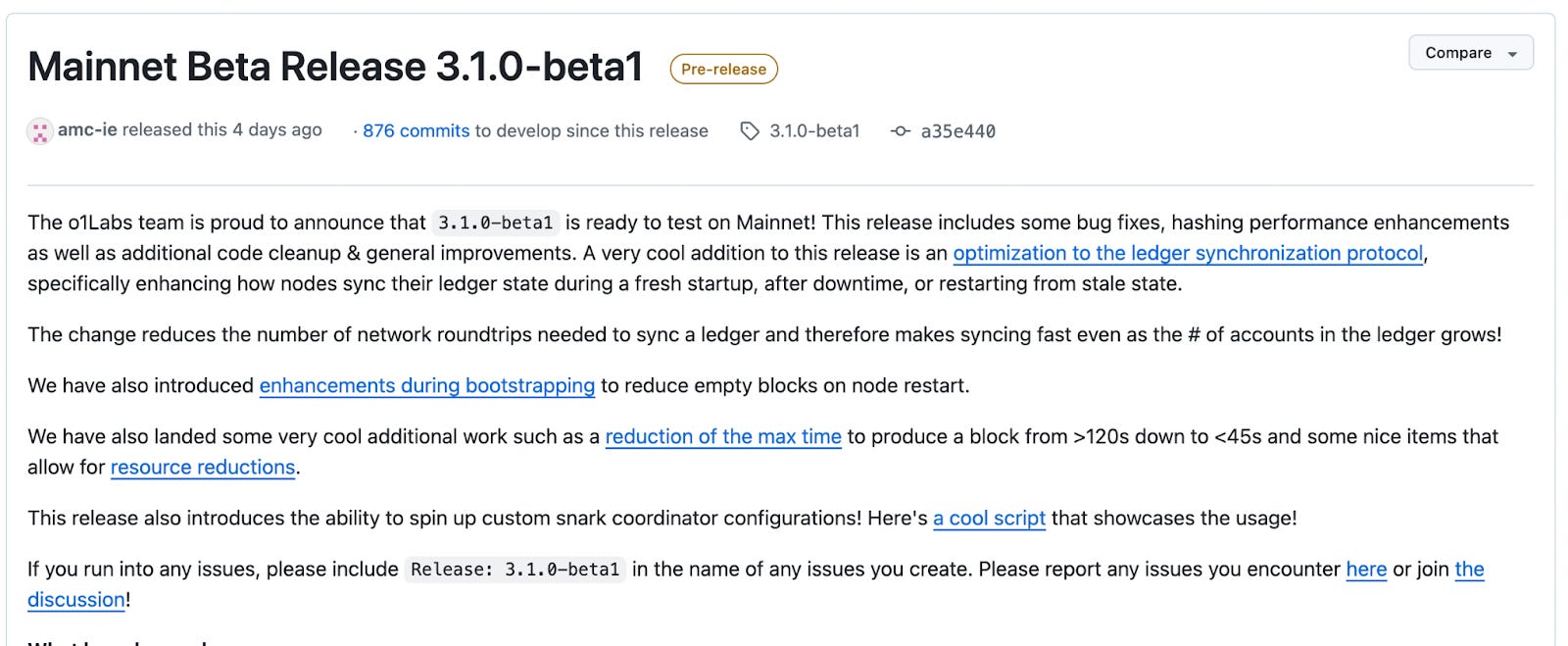The image size is (1568, 646).
Task: Follow the ledger synchronization protocol optimization link
Action: click(1188, 253)
